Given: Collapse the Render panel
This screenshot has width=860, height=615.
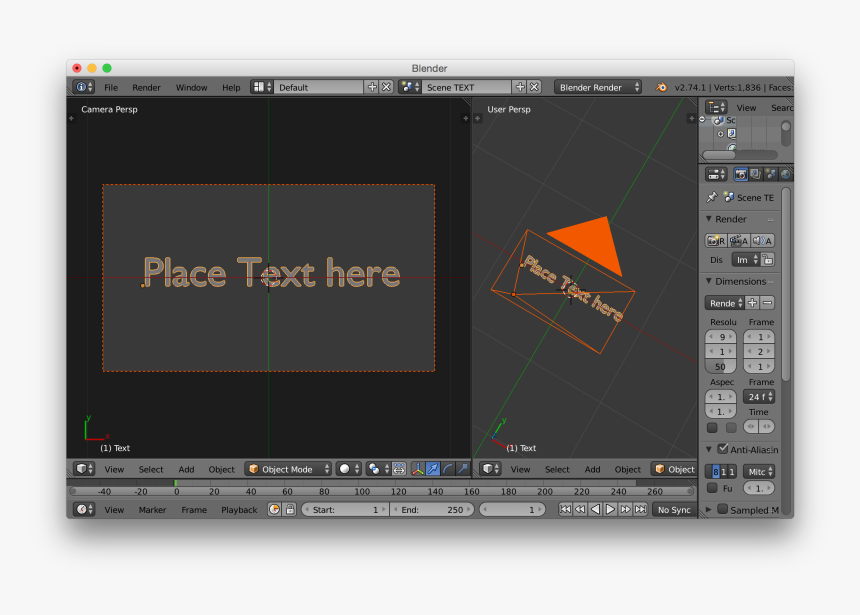Looking at the screenshot, I should coord(709,219).
